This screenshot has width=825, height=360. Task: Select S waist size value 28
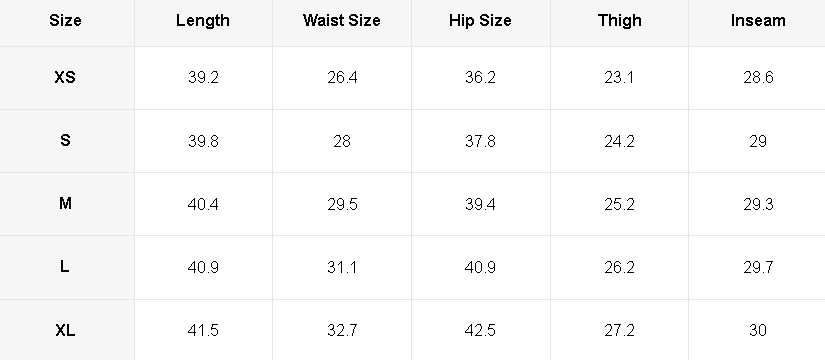(x=341, y=141)
